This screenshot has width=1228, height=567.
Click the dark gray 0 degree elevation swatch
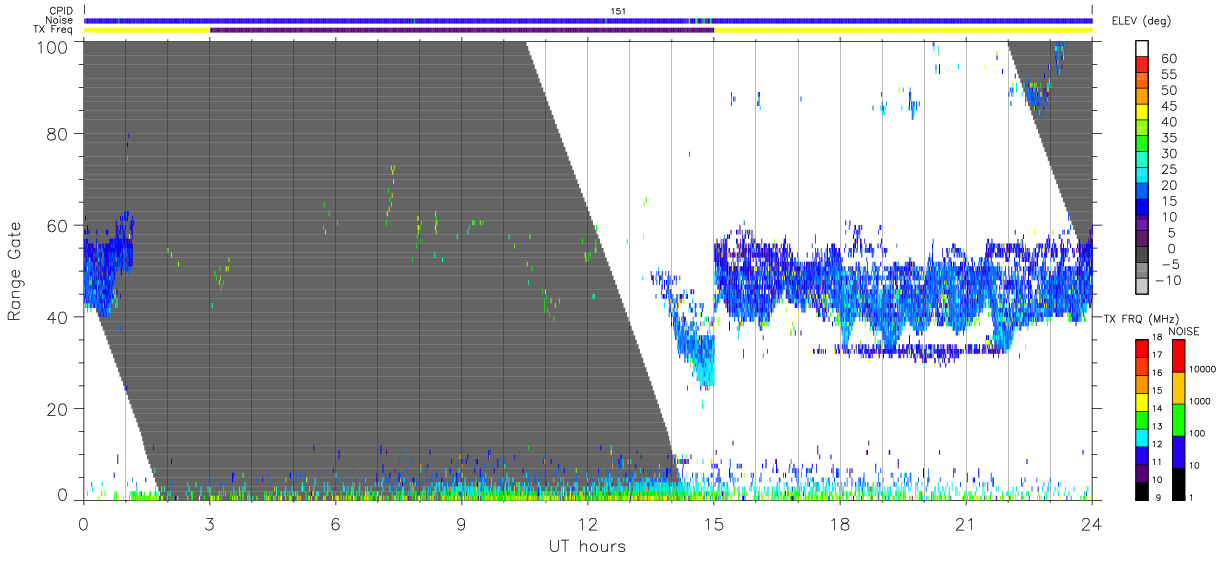[1142, 255]
